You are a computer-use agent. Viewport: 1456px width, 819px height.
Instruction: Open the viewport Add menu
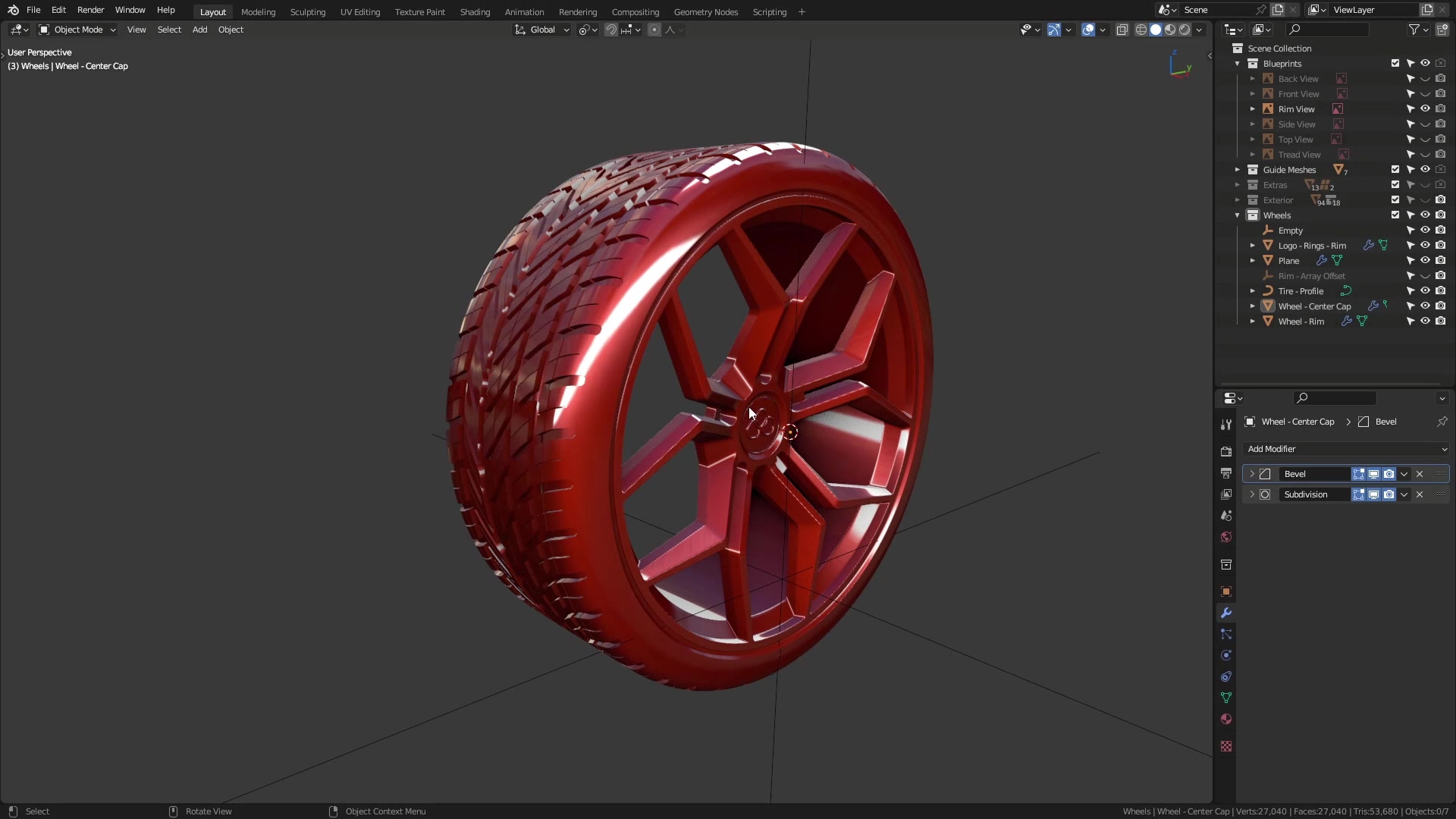(199, 30)
